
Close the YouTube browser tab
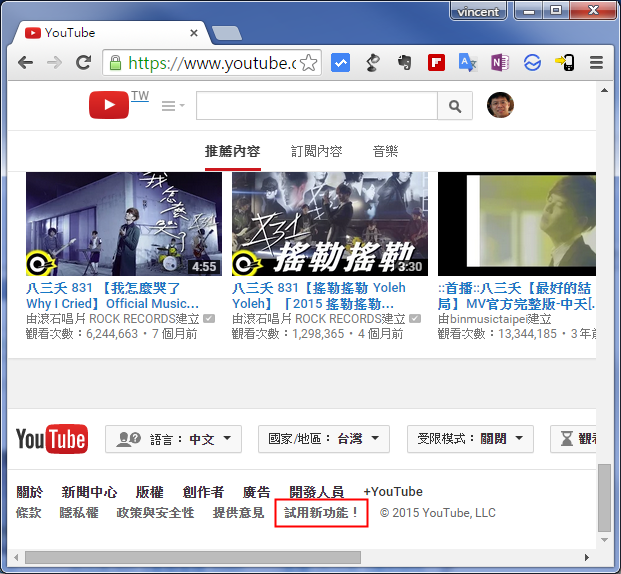[194, 33]
